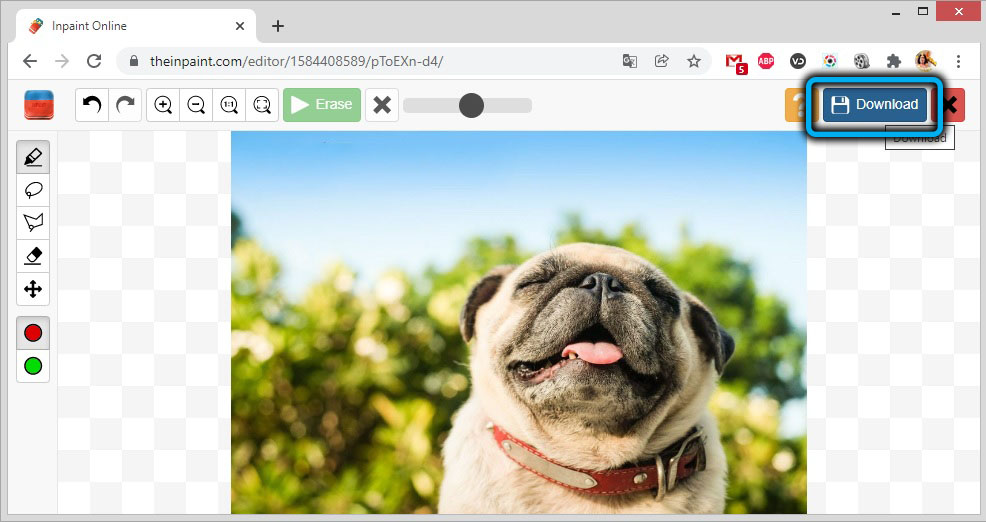Image resolution: width=986 pixels, height=522 pixels.
Task: Go forward in browser history
Action: (x=62, y=61)
